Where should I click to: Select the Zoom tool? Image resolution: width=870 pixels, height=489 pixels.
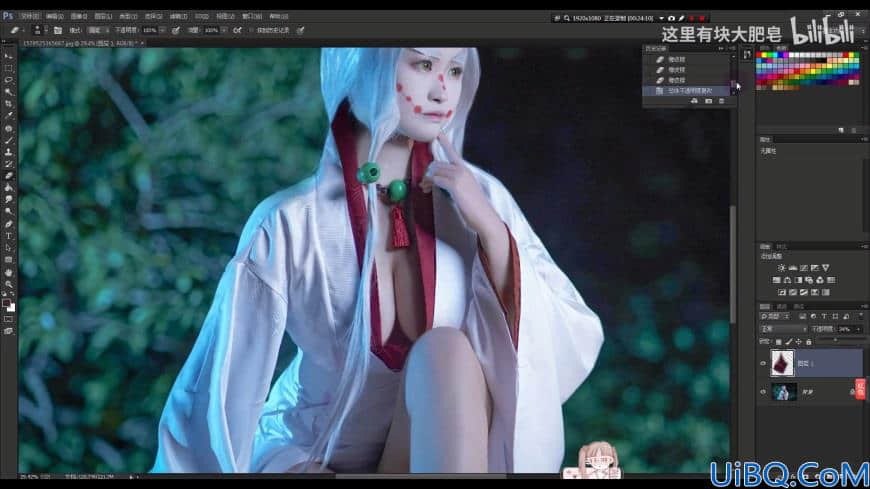click(8, 284)
